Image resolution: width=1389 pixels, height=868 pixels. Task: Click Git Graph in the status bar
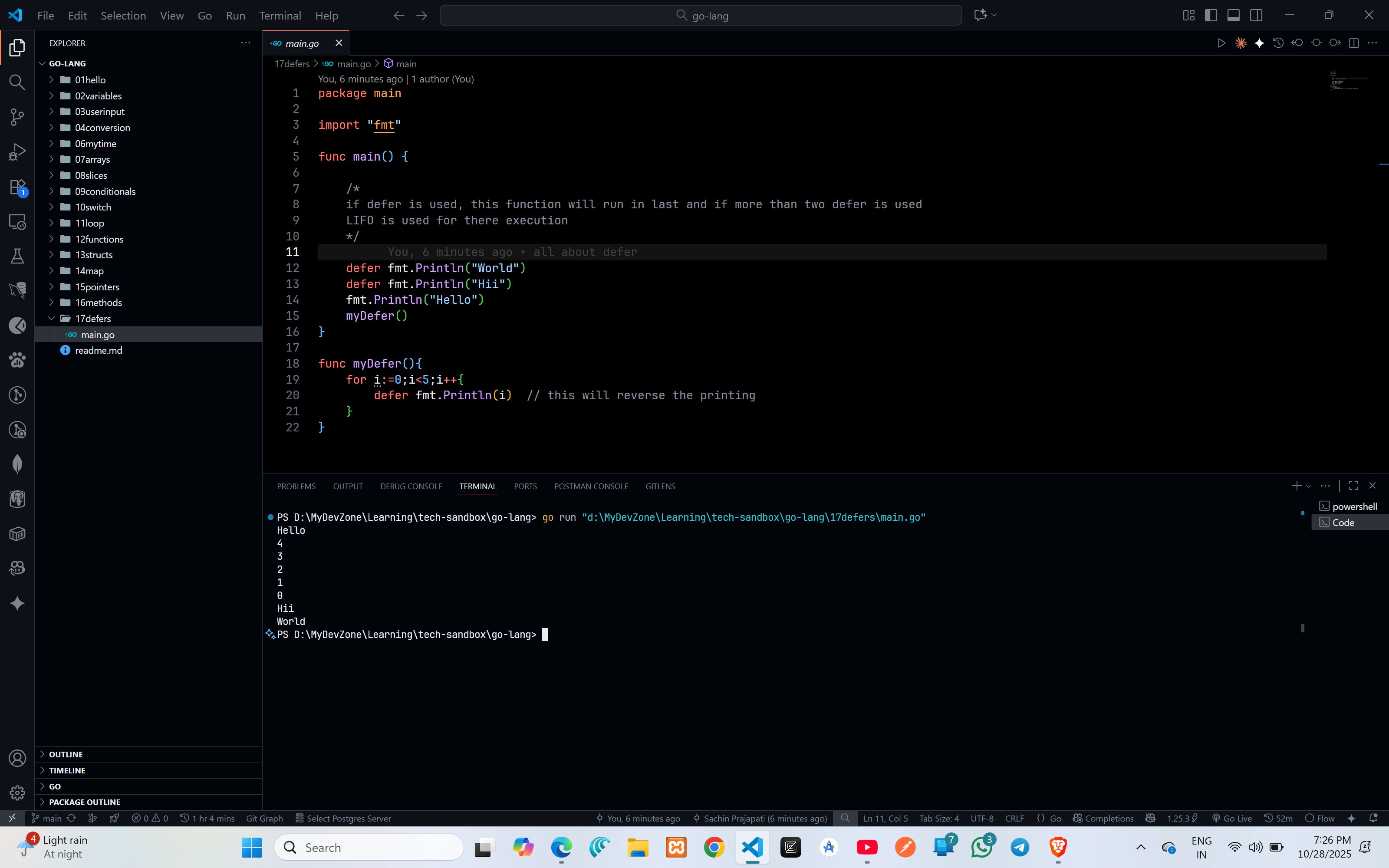tap(264, 818)
